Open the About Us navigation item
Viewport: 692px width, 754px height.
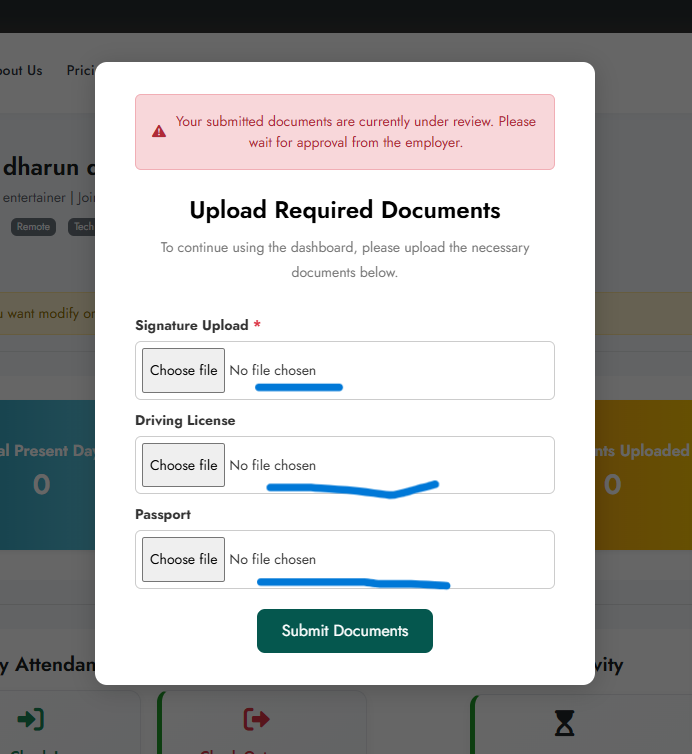pyautogui.click(x=20, y=70)
